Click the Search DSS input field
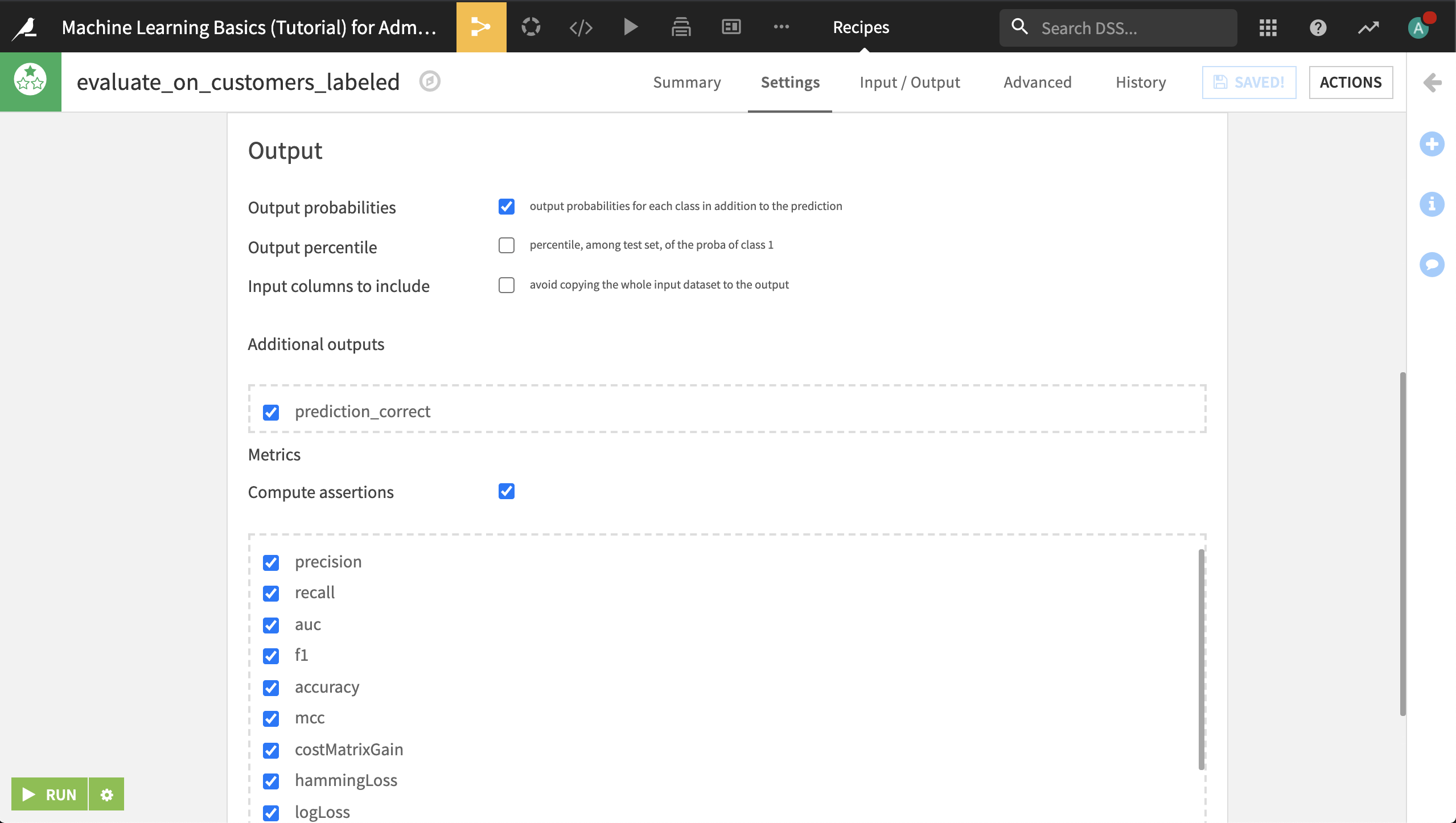 (1118, 27)
